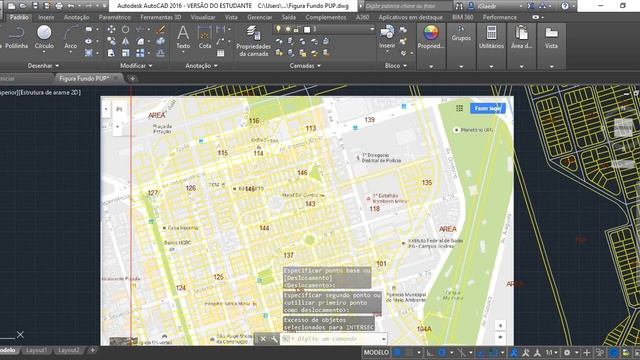Open Propriedades da camada layer manager
640x360 pixels.
(253, 41)
